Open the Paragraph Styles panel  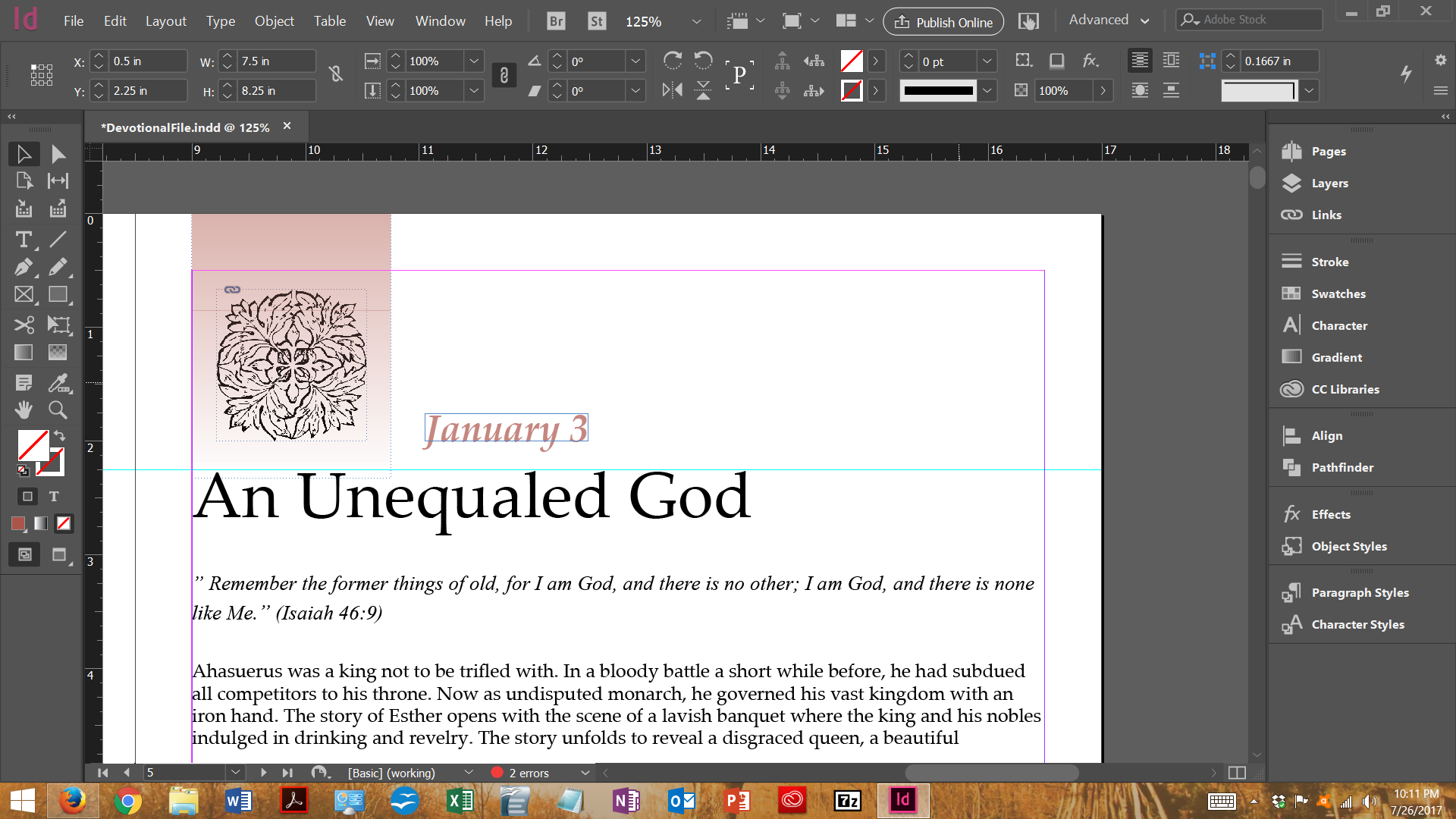click(x=1360, y=592)
